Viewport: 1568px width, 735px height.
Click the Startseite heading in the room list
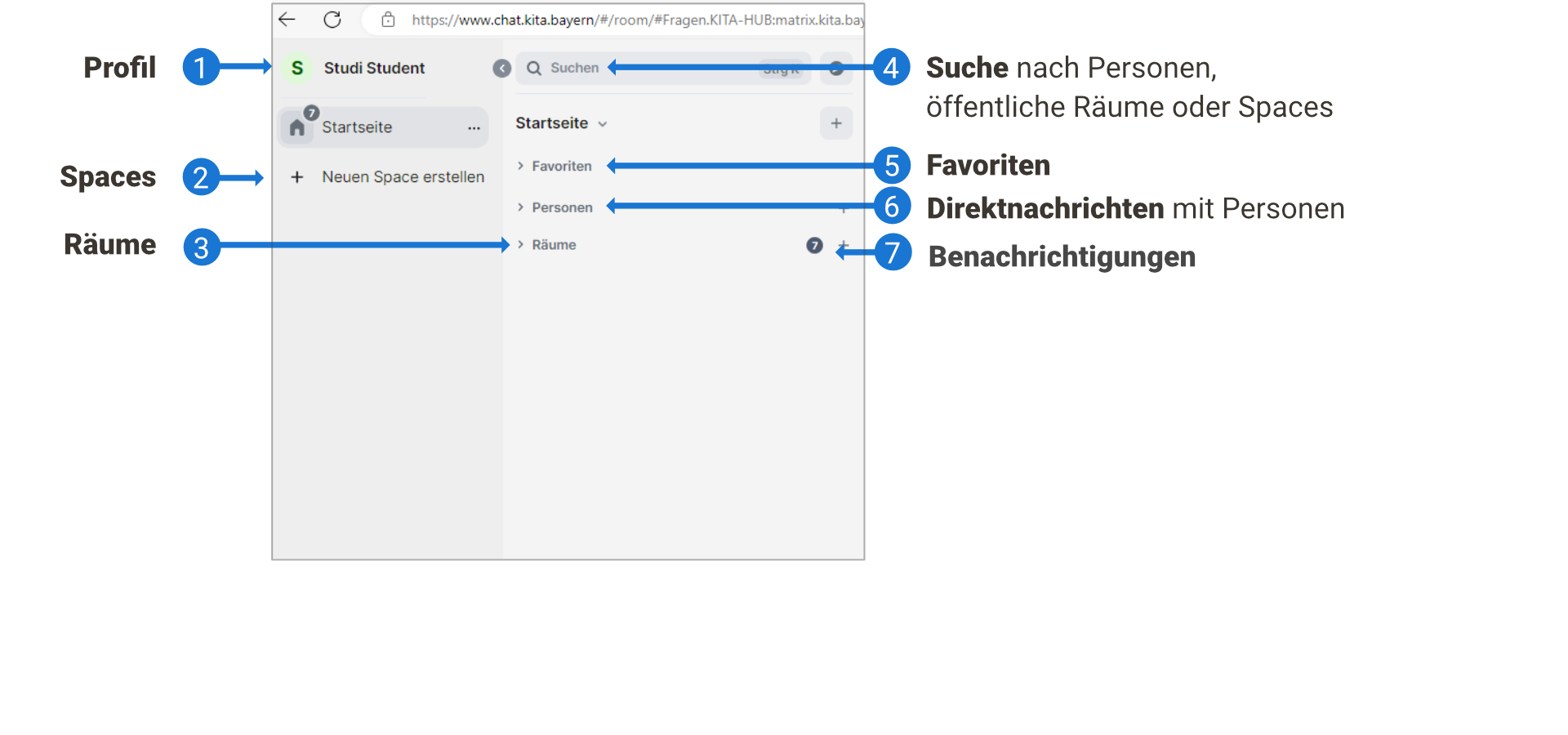coord(551,123)
